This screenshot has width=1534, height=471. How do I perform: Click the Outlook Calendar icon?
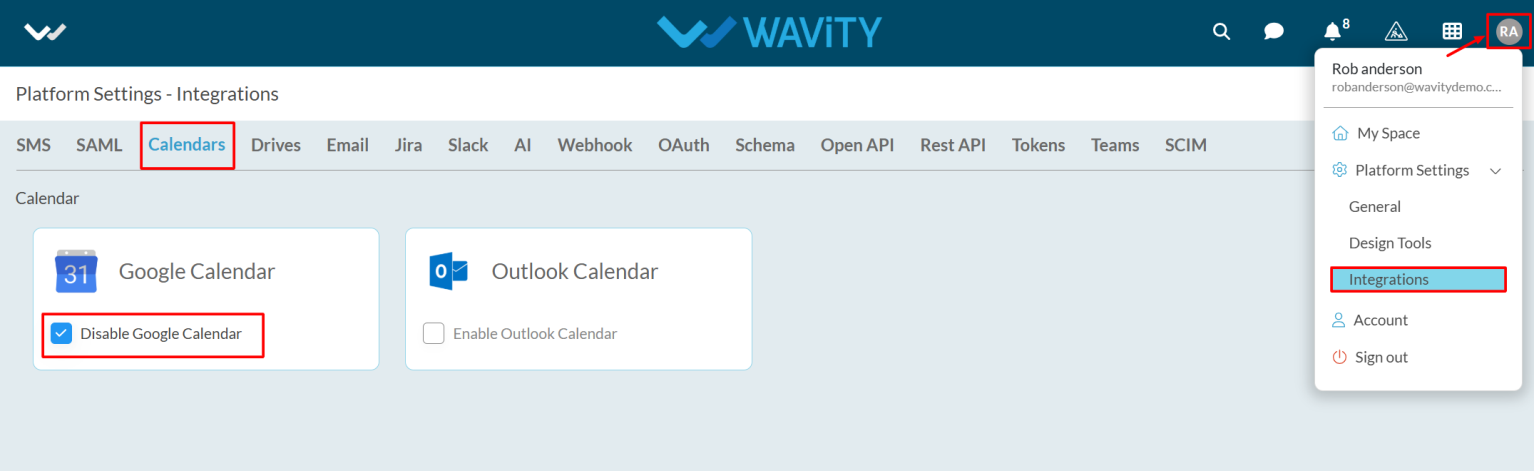[x=448, y=271]
